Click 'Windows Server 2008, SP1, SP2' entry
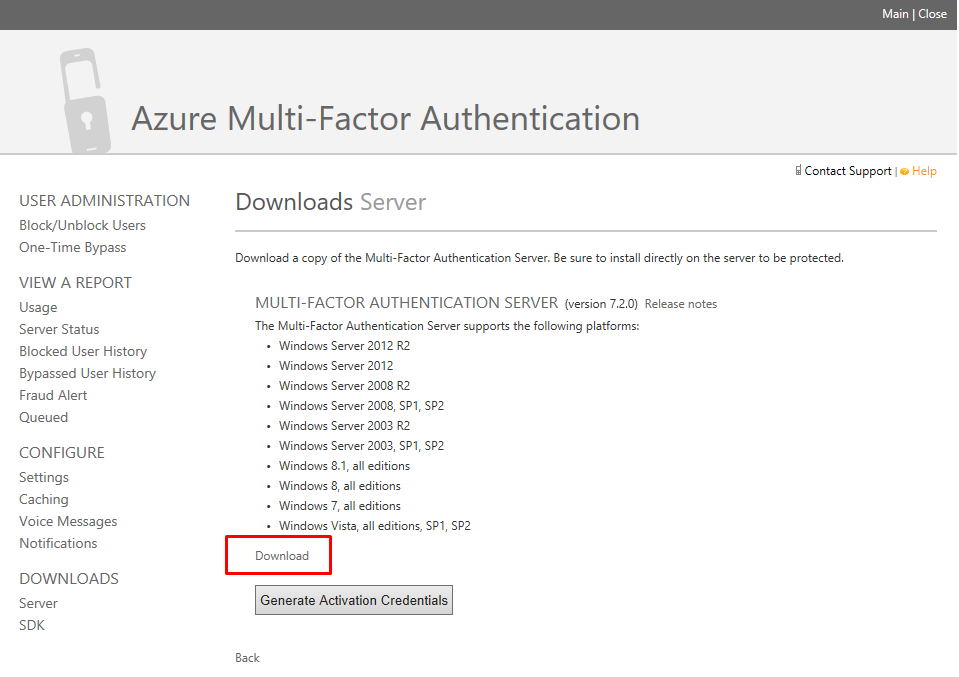Image resolution: width=959 pixels, height=677 pixels. [x=361, y=405]
